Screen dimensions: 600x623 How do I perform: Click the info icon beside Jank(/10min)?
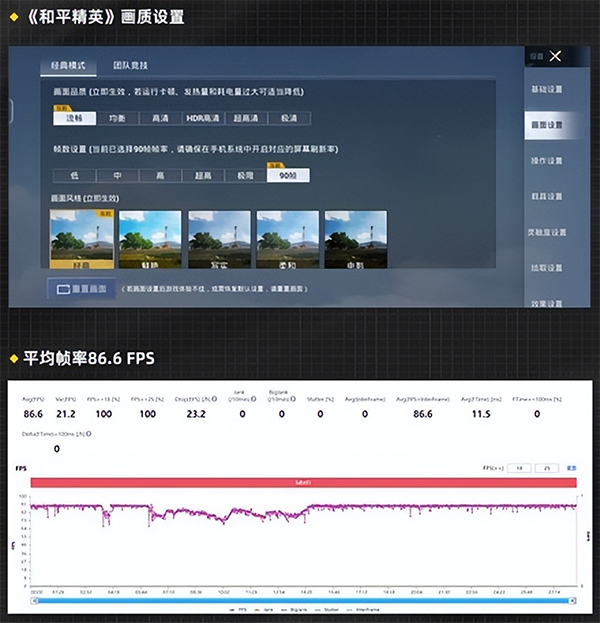[x=252, y=399]
